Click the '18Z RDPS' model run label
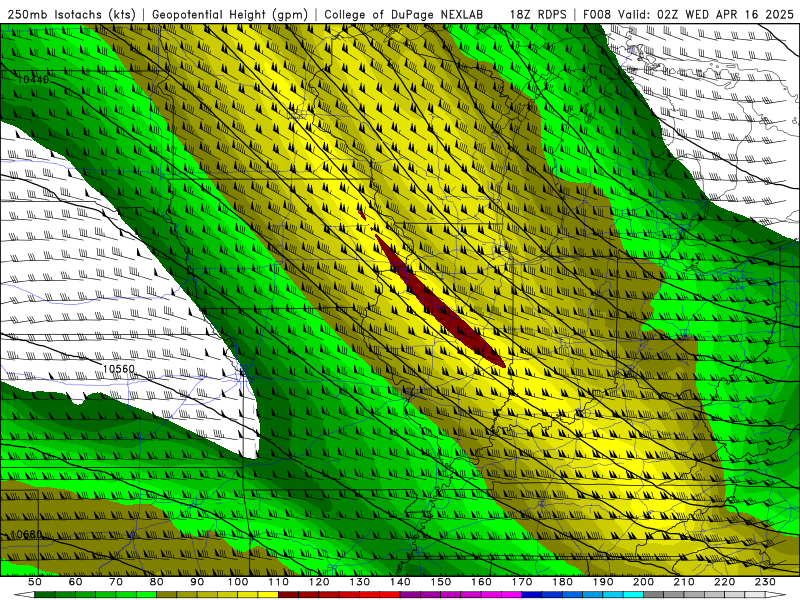800x600 pixels. pyautogui.click(x=538, y=14)
